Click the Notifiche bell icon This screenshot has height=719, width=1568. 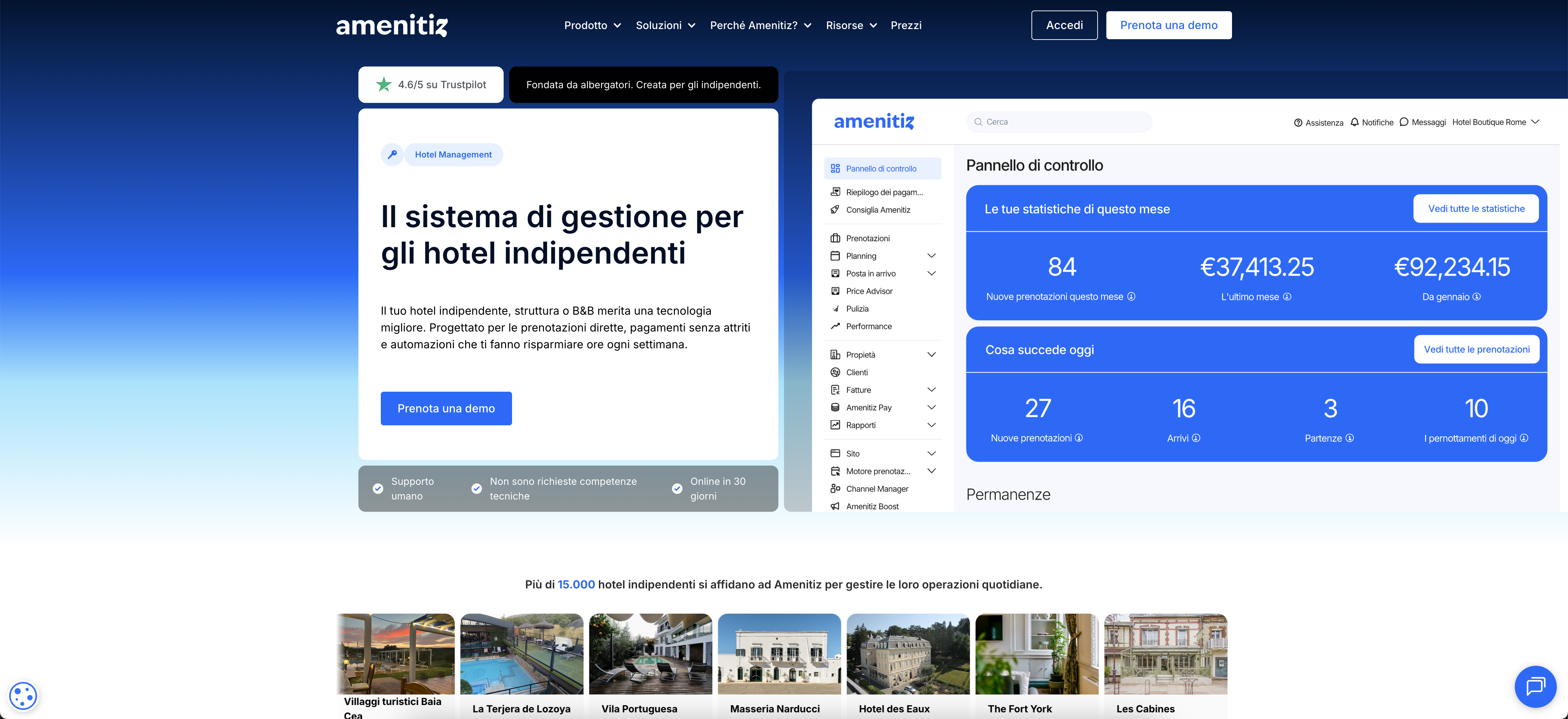click(x=1354, y=122)
